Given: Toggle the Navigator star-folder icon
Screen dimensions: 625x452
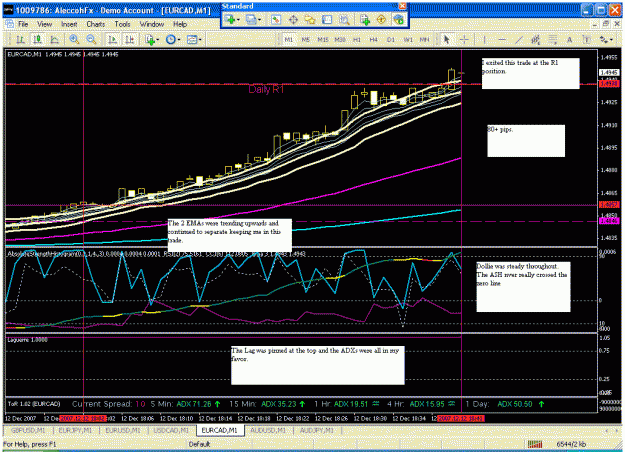Looking at the screenshot, I should [x=310, y=20].
